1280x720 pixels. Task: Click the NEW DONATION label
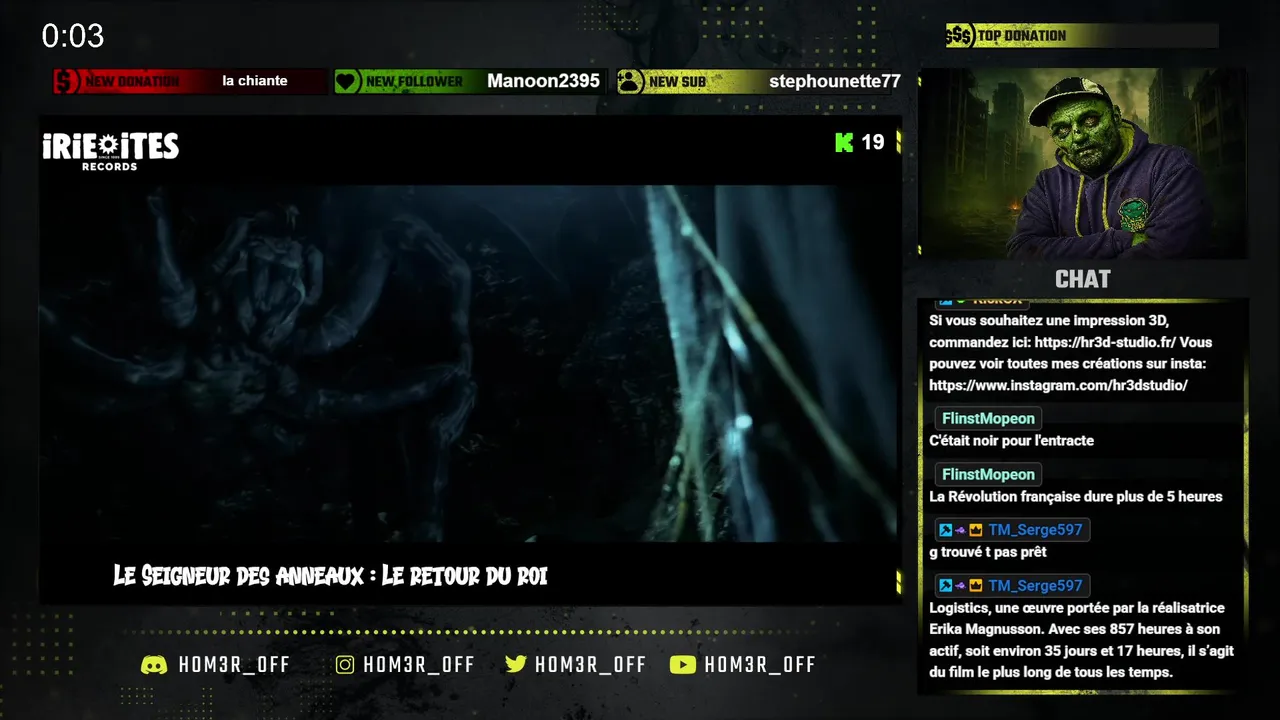point(132,81)
